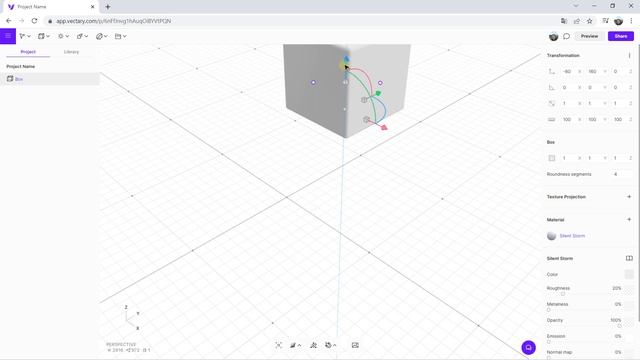The image size is (640, 360).
Task: Select the Box object in the project tree
Action: [x=49, y=79]
